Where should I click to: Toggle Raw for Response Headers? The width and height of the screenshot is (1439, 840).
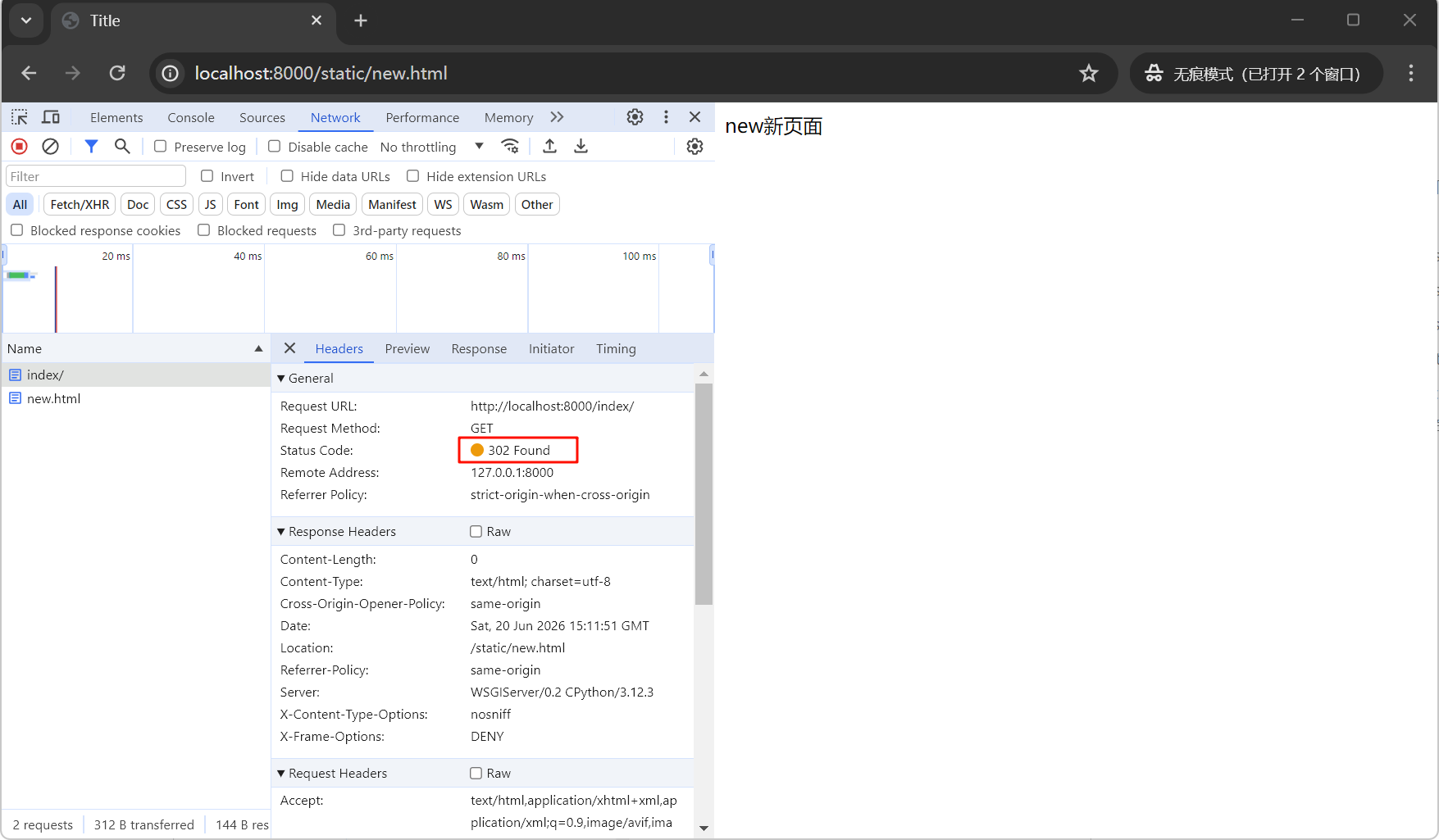pos(476,531)
